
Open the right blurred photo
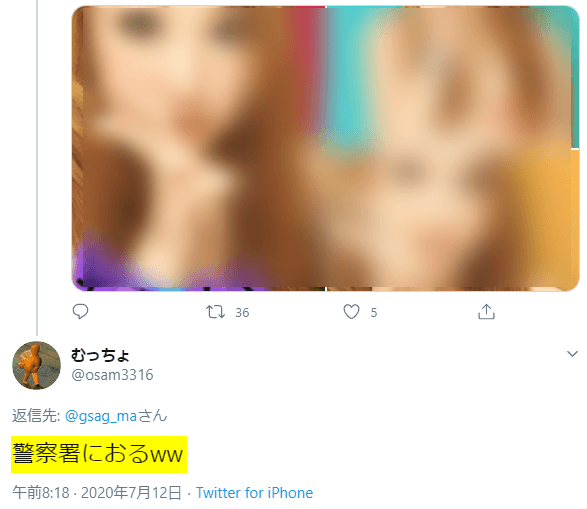coord(453,148)
